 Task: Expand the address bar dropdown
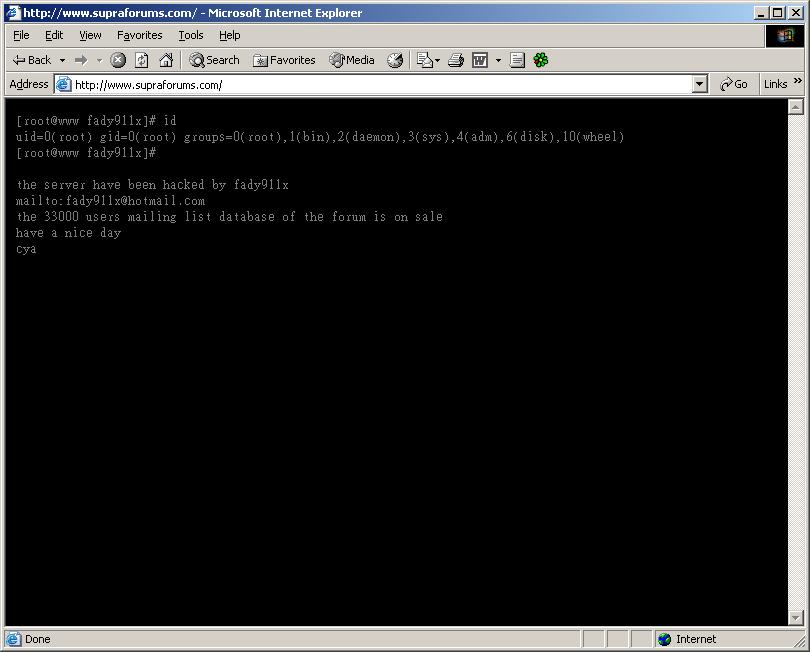tap(700, 85)
